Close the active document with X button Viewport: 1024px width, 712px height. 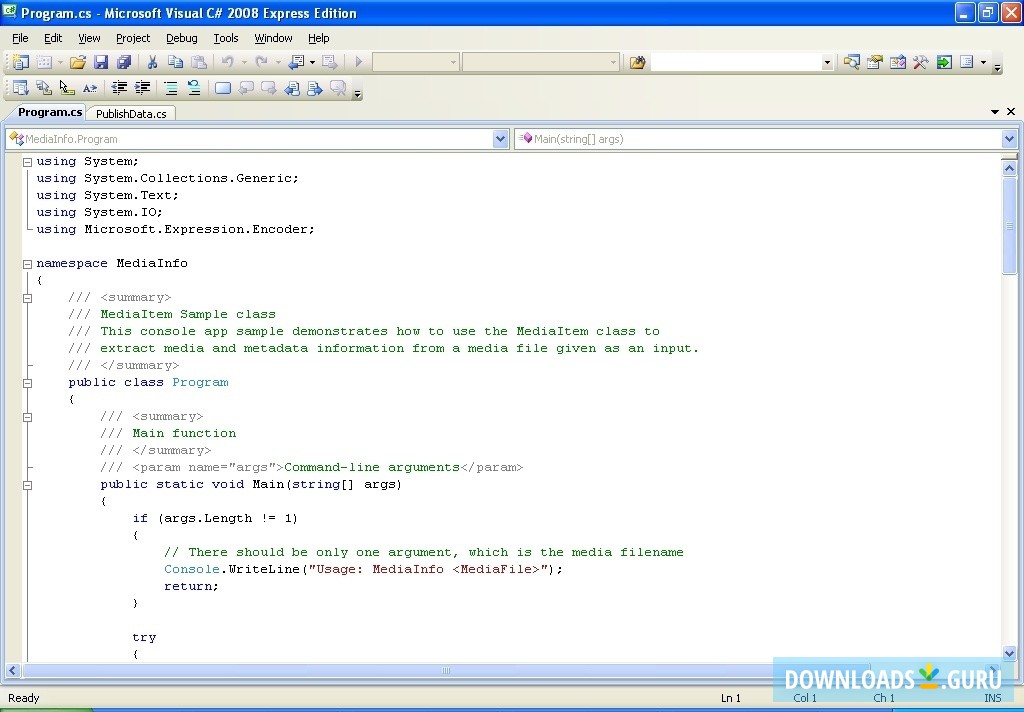coord(1011,112)
